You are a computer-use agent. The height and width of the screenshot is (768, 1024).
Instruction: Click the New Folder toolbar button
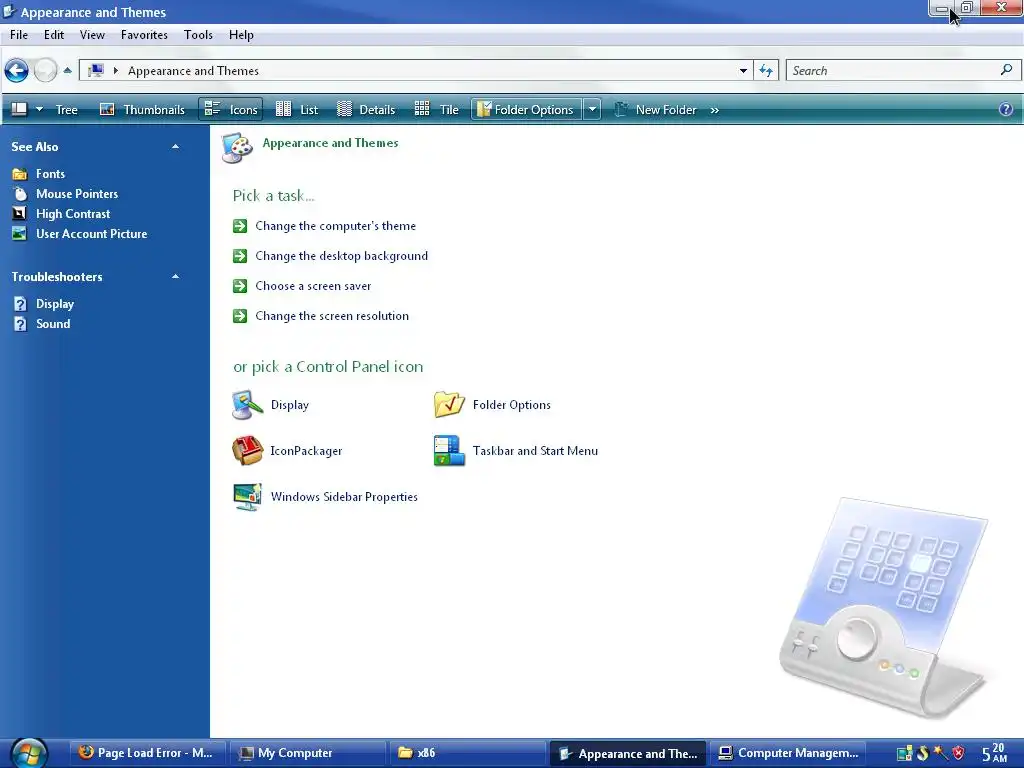(656, 110)
